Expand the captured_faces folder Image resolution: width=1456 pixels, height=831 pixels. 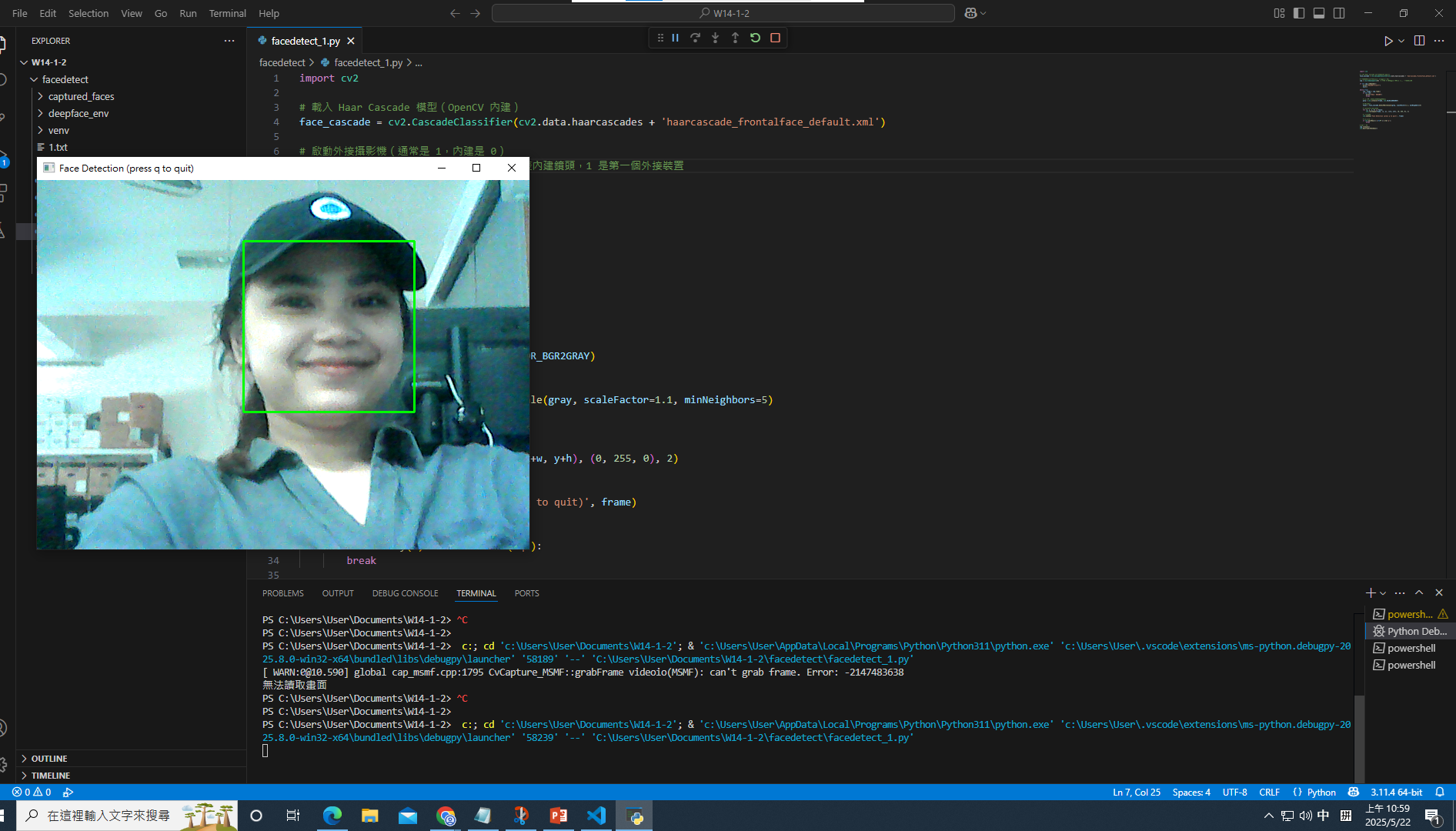(81, 96)
